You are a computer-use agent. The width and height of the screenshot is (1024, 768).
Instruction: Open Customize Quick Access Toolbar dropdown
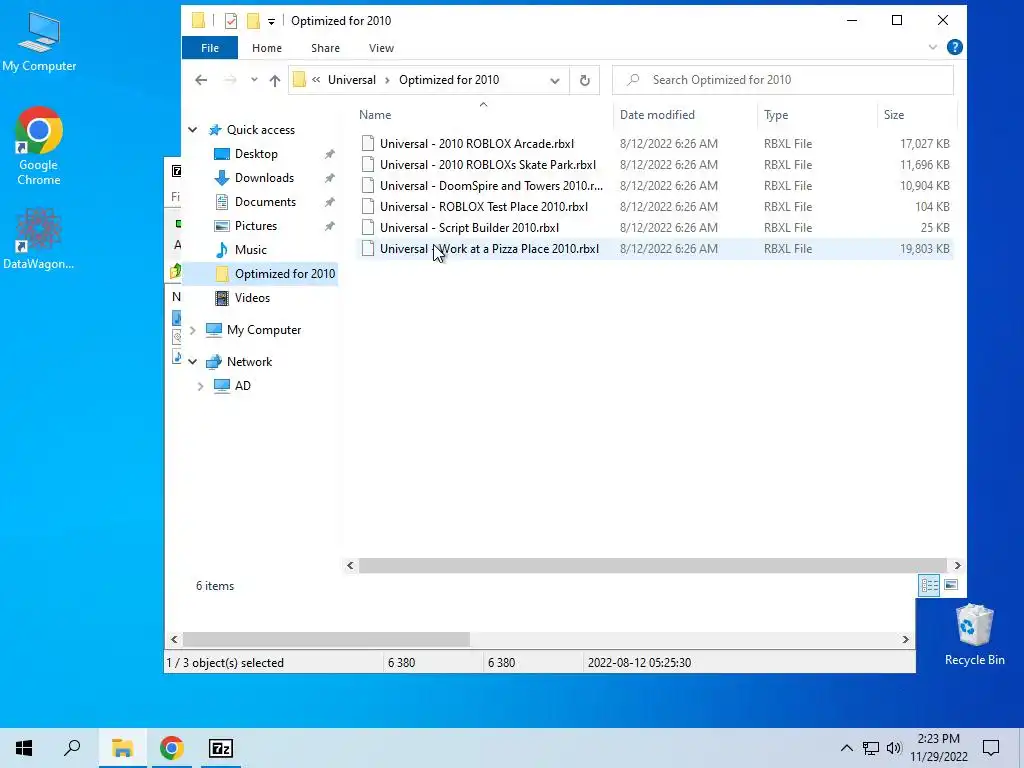click(271, 22)
